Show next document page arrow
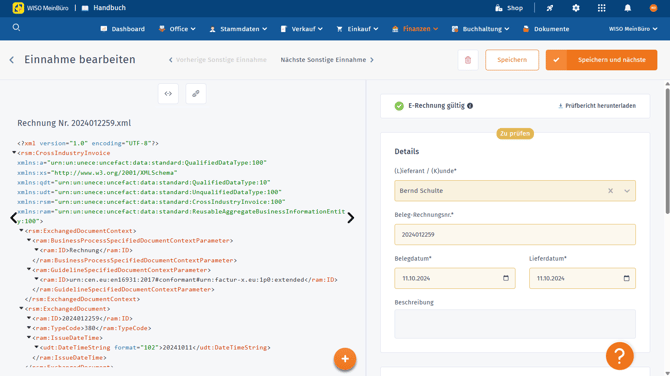The image size is (670, 376). [x=350, y=218]
